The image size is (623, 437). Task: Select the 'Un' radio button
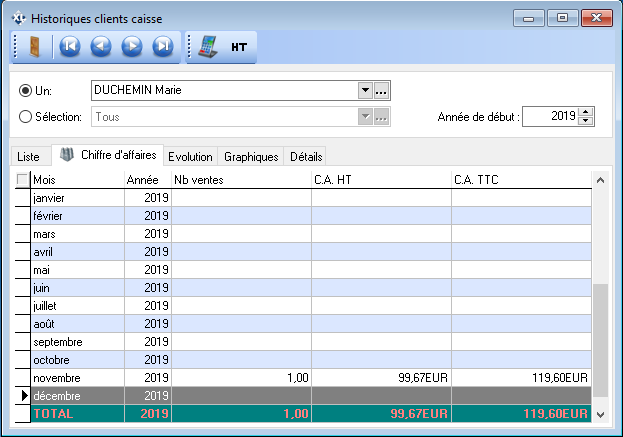tap(25, 91)
